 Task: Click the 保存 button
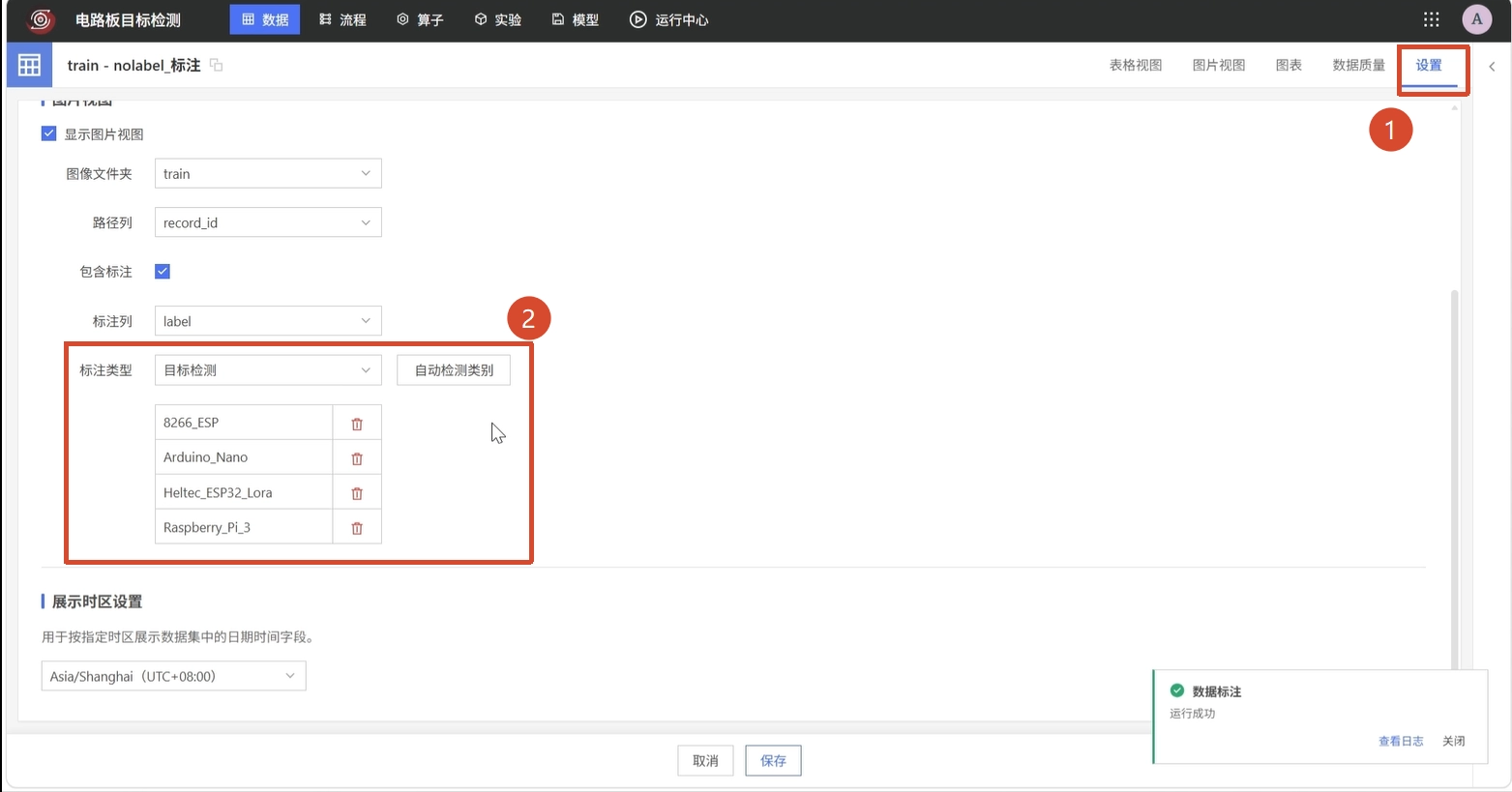[773, 761]
